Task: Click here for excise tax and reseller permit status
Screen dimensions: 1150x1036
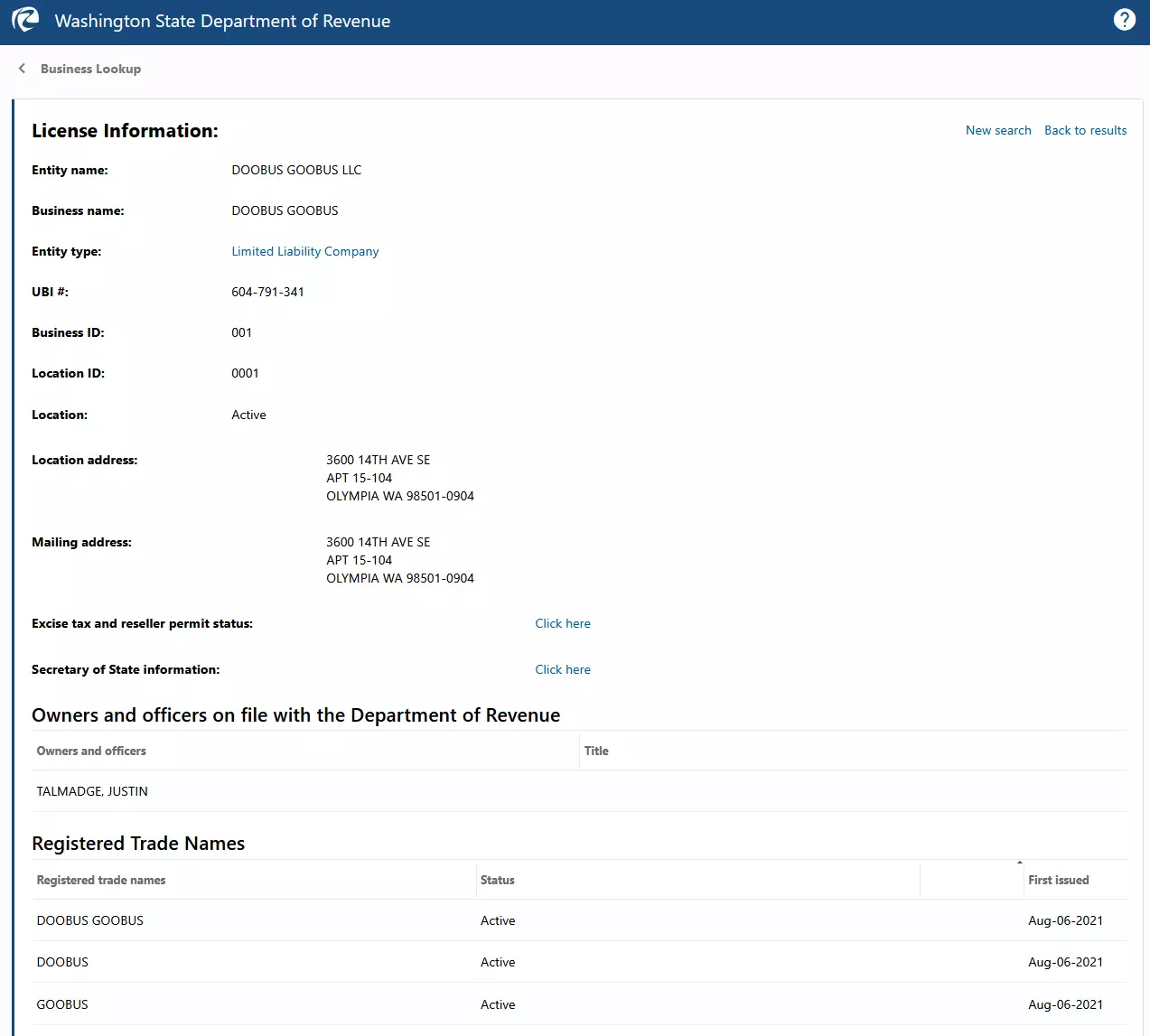Action: coord(563,623)
